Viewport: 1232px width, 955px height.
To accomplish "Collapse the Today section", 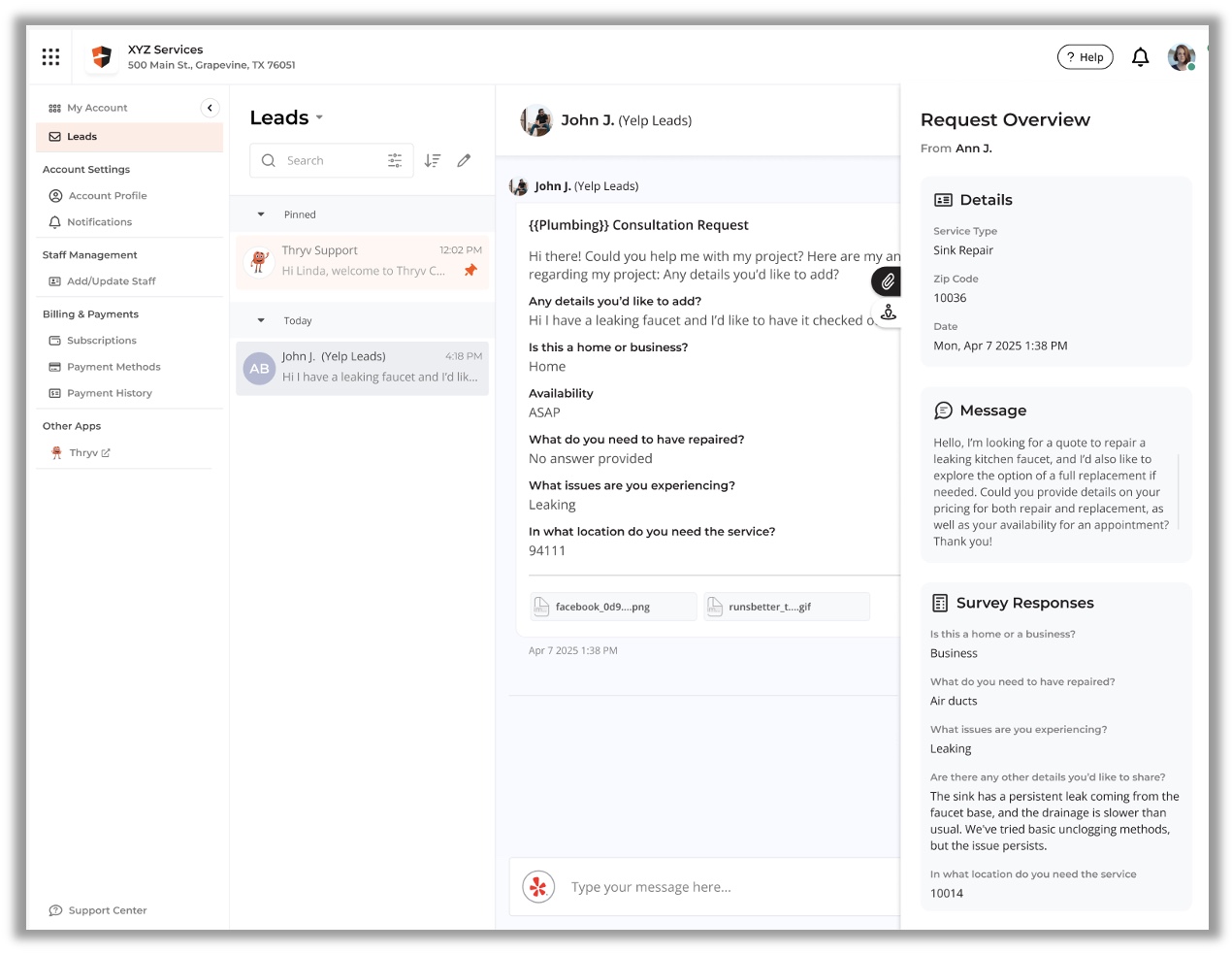I will pyautogui.click(x=261, y=320).
